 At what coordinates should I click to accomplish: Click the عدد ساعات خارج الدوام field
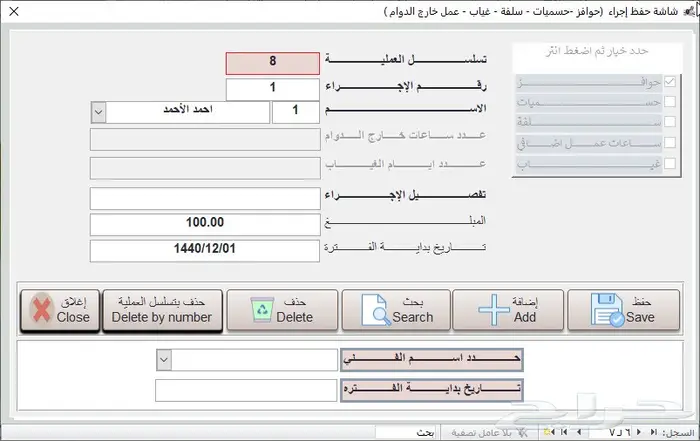click(205, 139)
